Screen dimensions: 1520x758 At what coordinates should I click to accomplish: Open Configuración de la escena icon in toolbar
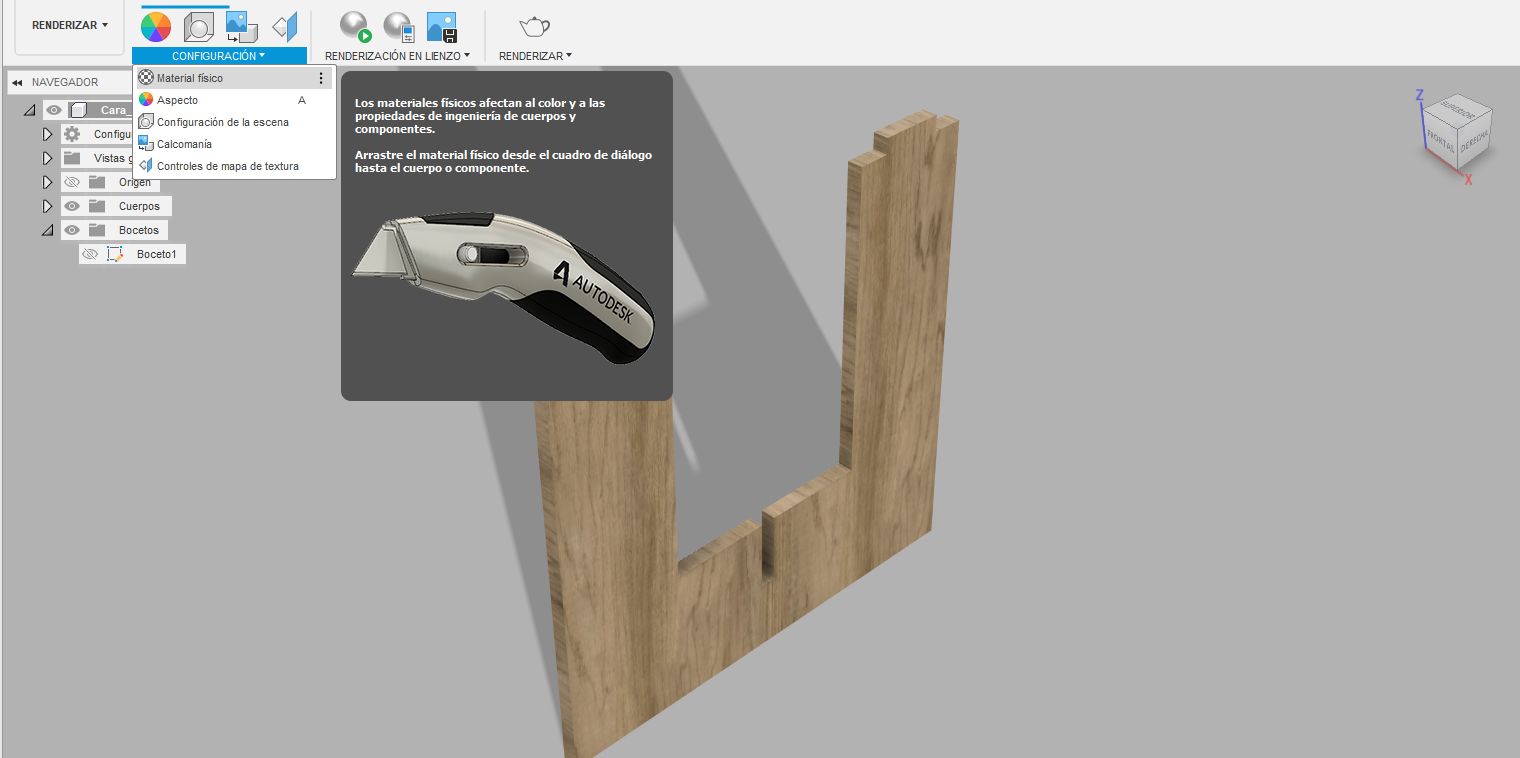(x=199, y=26)
